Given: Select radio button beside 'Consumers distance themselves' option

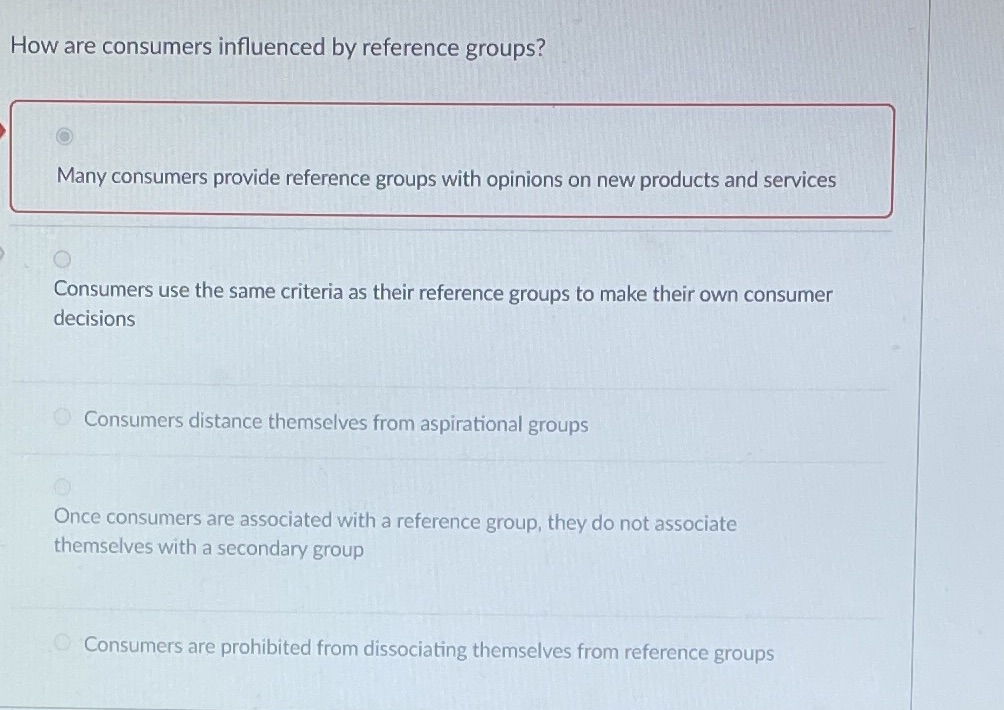Looking at the screenshot, I should pos(61,417).
